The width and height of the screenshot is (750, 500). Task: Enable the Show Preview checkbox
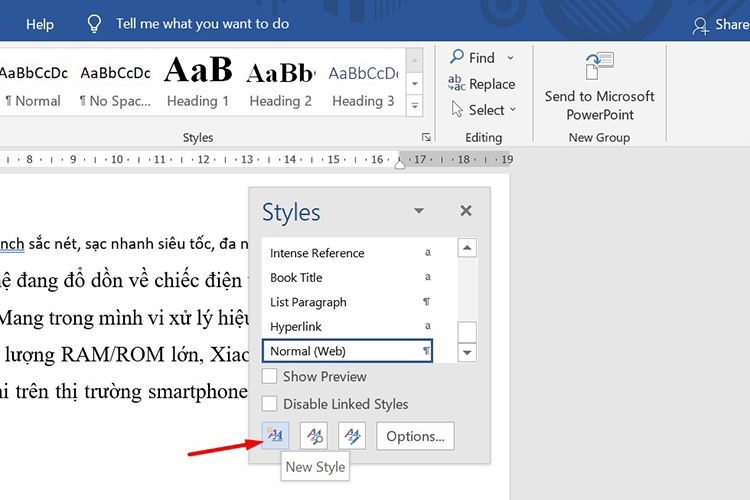tap(269, 377)
